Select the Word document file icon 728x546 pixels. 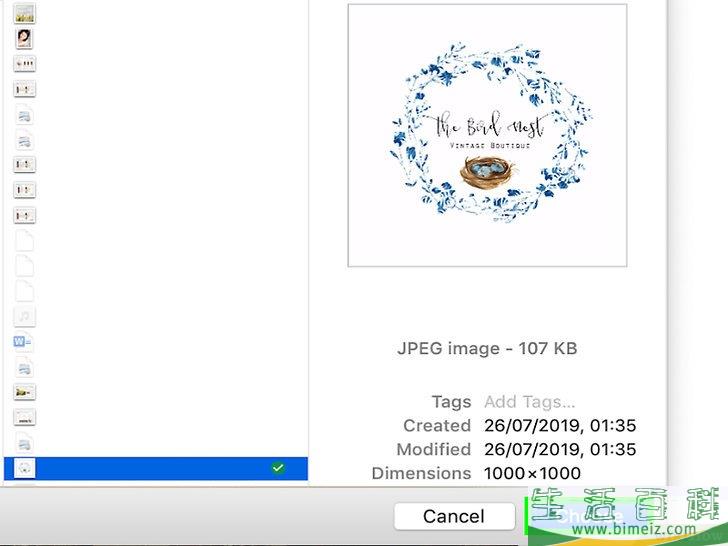coord(23,342)
